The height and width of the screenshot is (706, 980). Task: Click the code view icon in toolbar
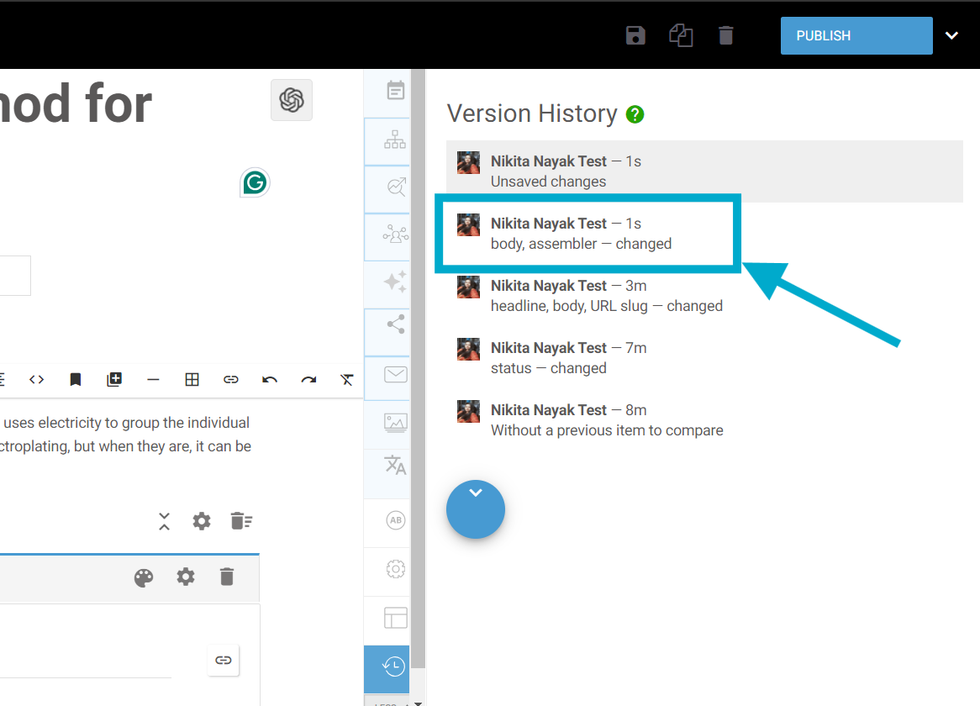pos(37,379)
